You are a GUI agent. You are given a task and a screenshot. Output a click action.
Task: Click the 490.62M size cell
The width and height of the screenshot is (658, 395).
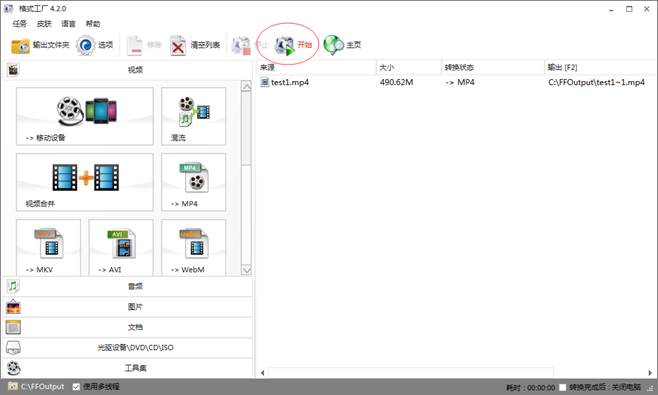[x=397, y=82]
